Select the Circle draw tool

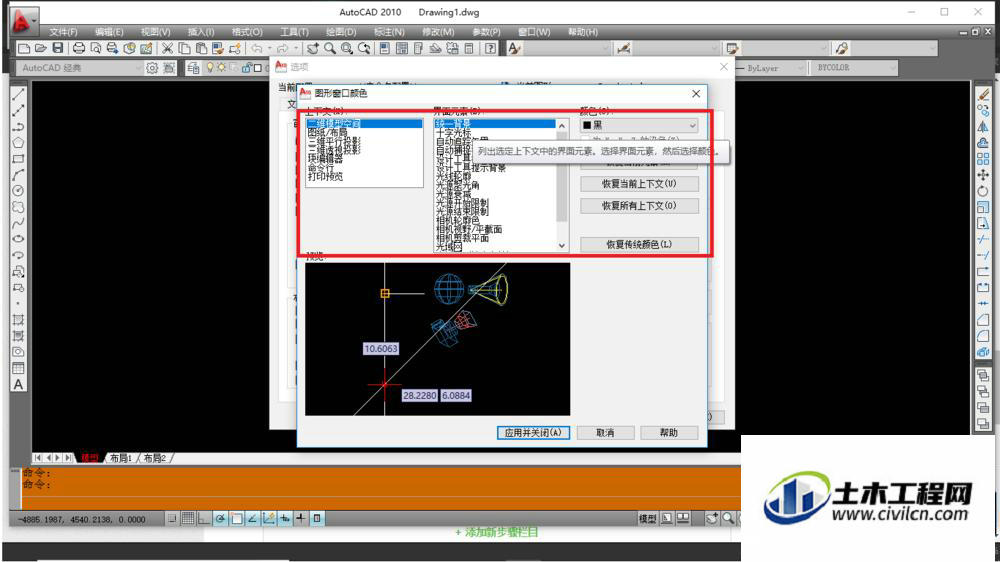[18, 191]
